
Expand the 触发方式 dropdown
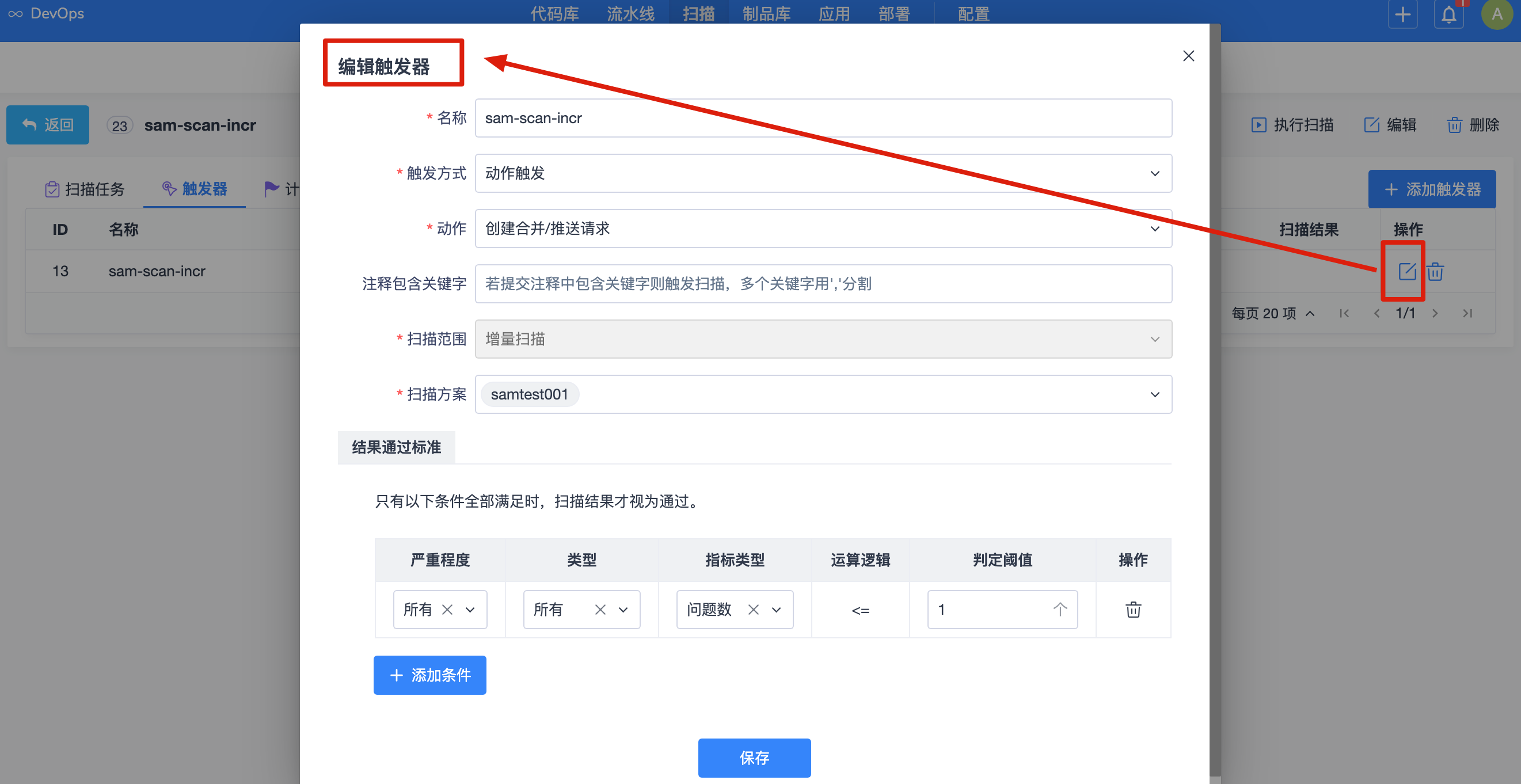(x=1154, y=174)
